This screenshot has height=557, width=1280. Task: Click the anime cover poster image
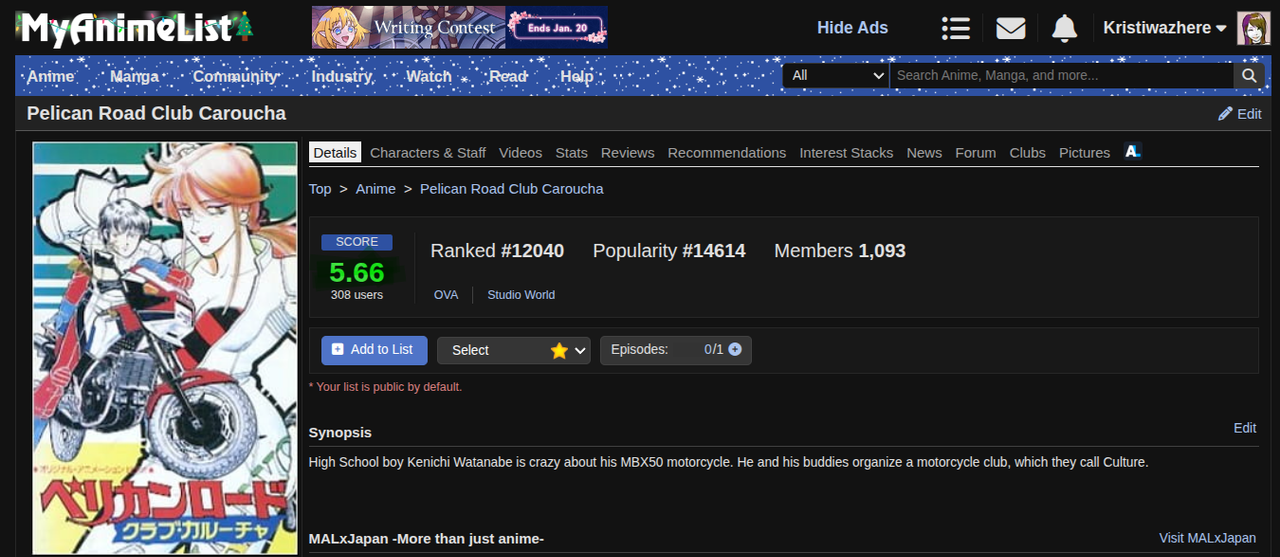[x=165, y=348]
